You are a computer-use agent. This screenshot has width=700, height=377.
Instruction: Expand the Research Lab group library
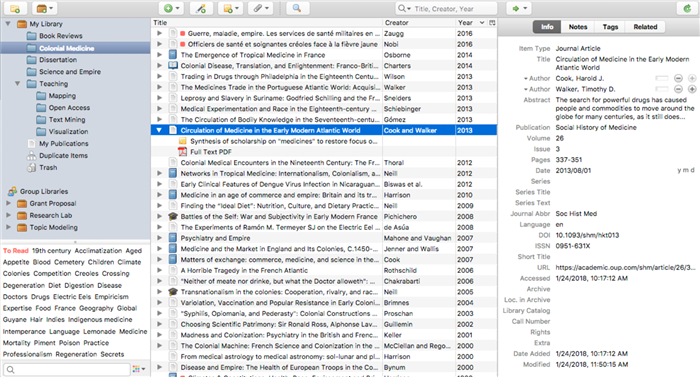click(x=8, y=215)
